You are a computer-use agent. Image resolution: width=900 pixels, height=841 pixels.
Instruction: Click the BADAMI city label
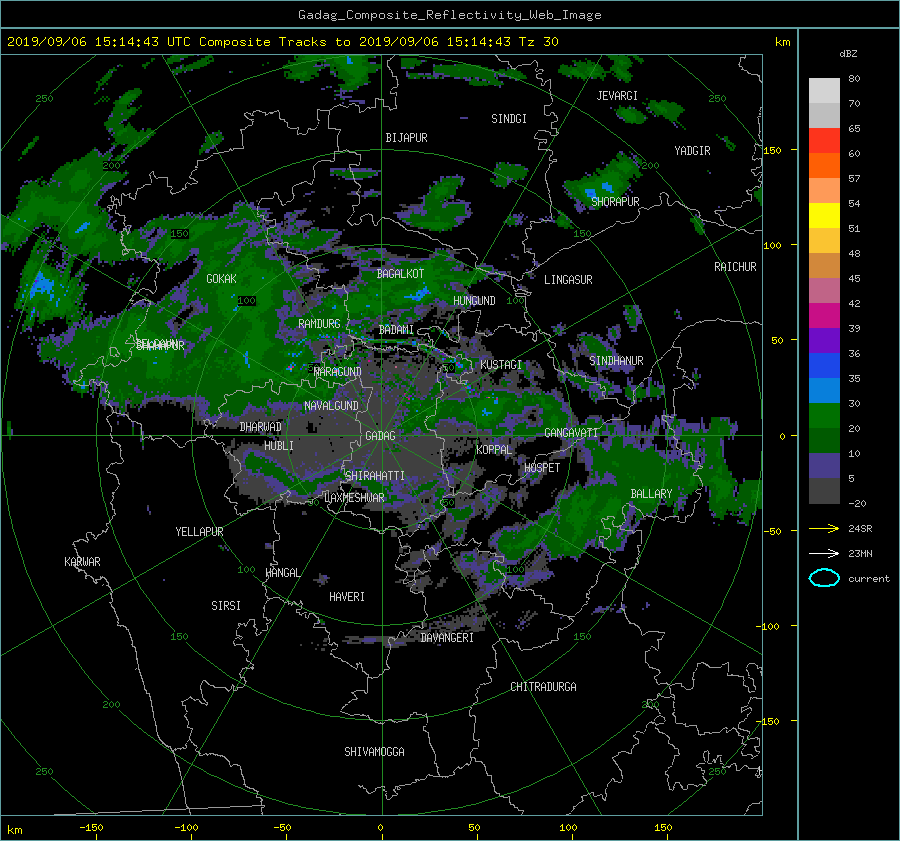[396, 330]
